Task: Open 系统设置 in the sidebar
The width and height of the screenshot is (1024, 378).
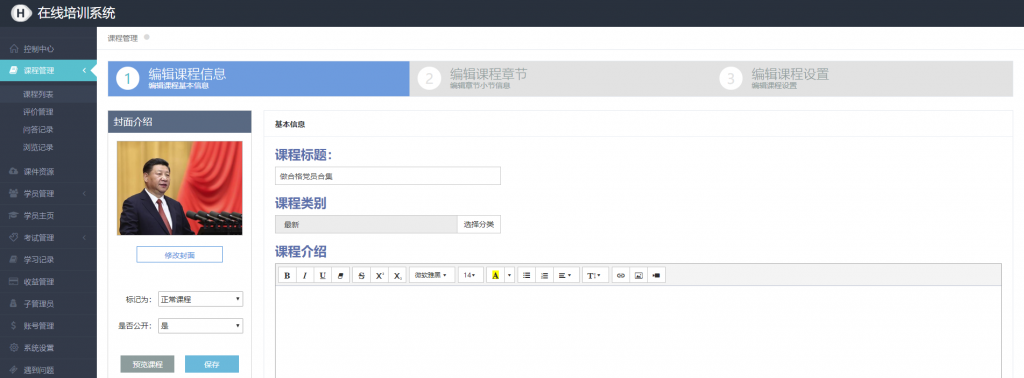Action: point(48,348)
